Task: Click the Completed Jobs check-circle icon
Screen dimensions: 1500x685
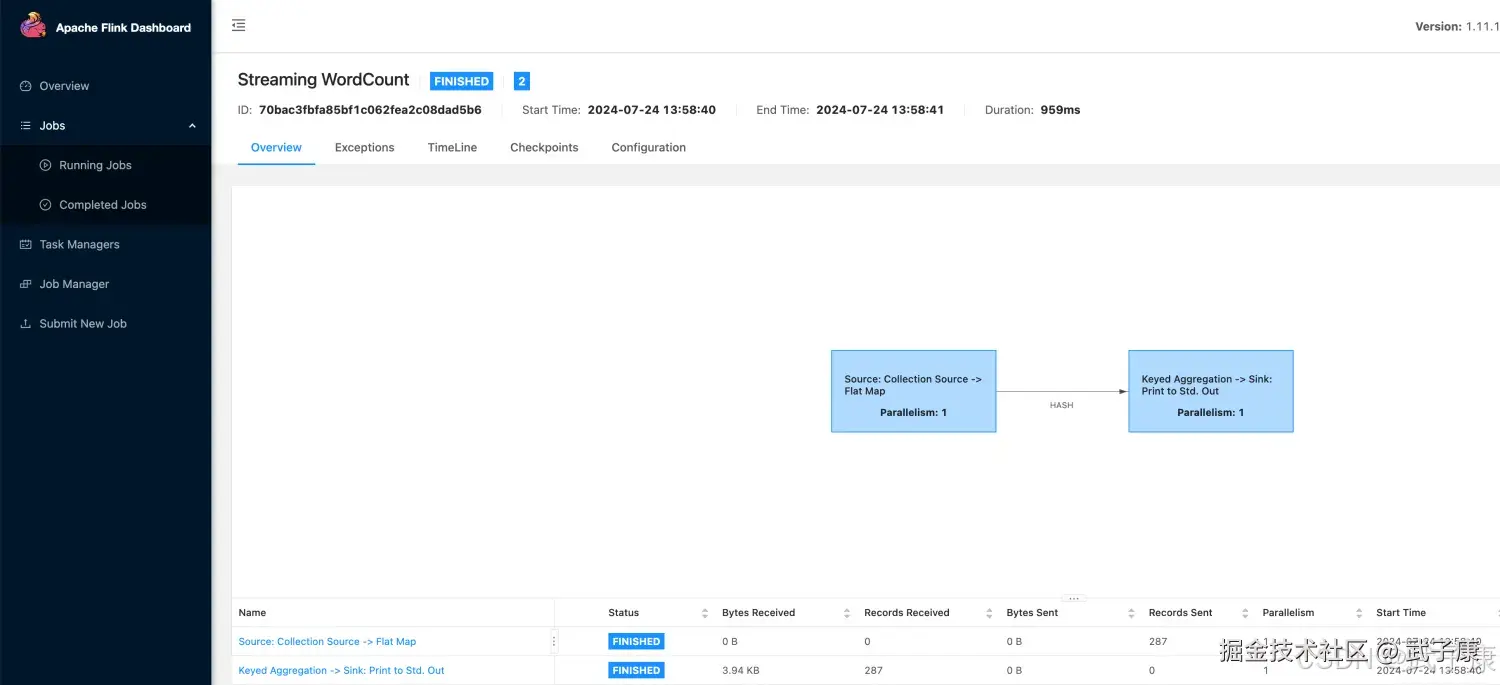Action: pyautogui.click(x=45, y=205)
